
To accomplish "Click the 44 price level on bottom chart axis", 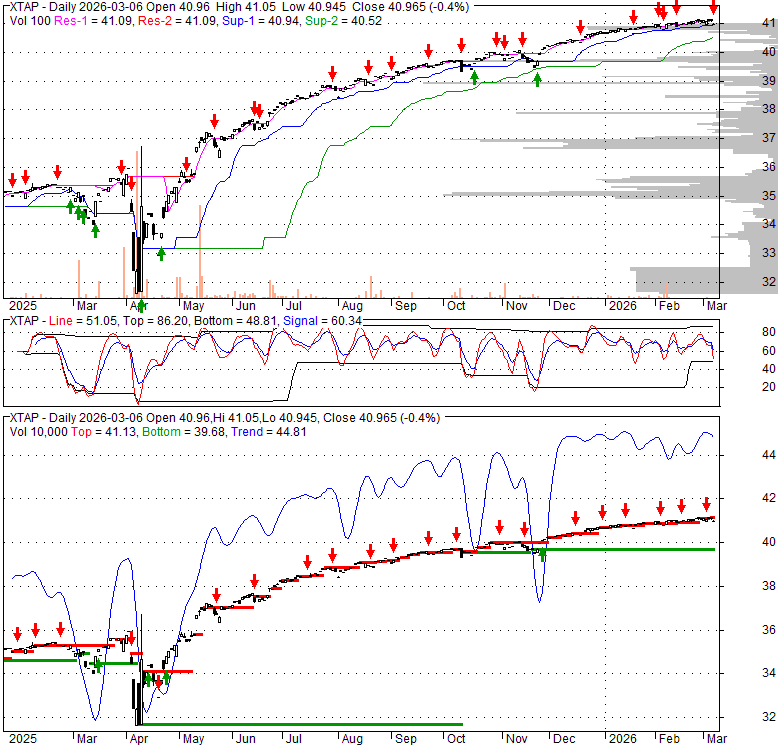I will (x=743, y=454).
